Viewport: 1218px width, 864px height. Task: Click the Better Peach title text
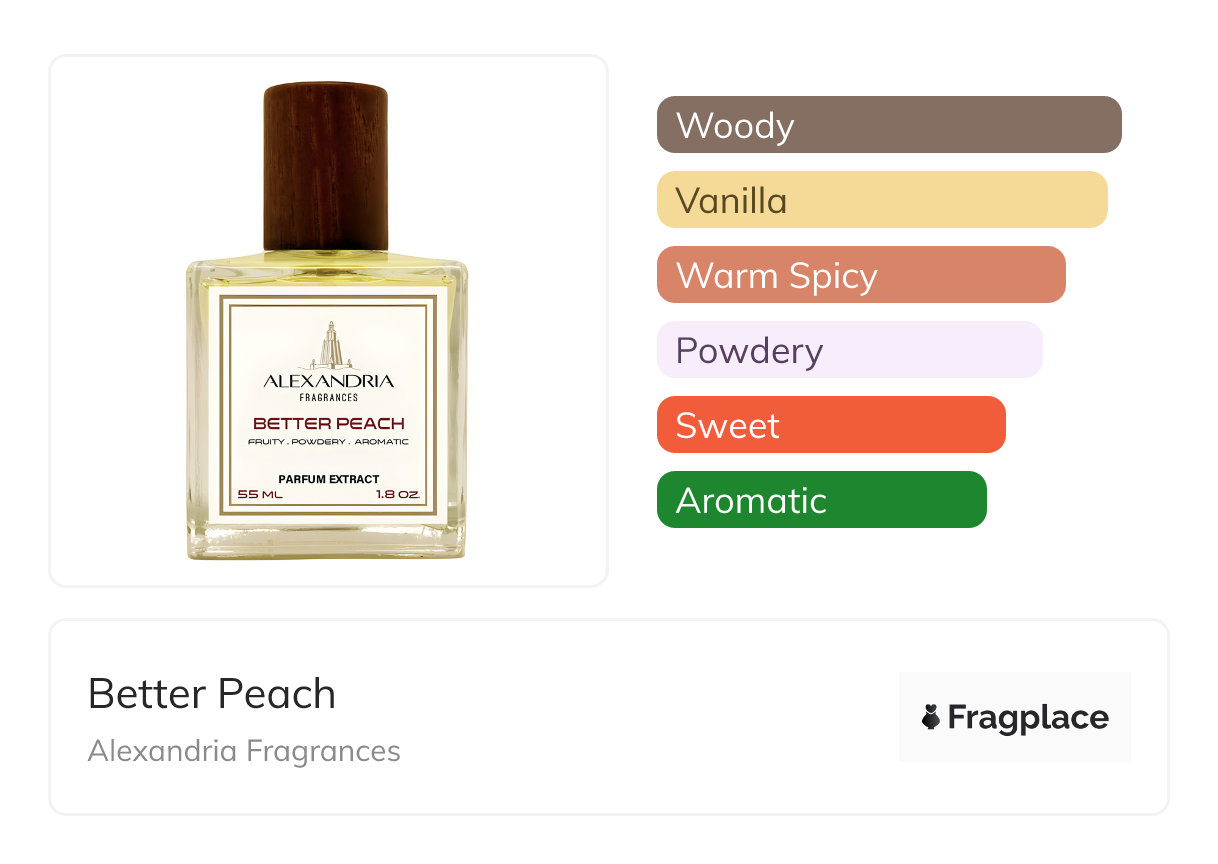coord(212,693)
